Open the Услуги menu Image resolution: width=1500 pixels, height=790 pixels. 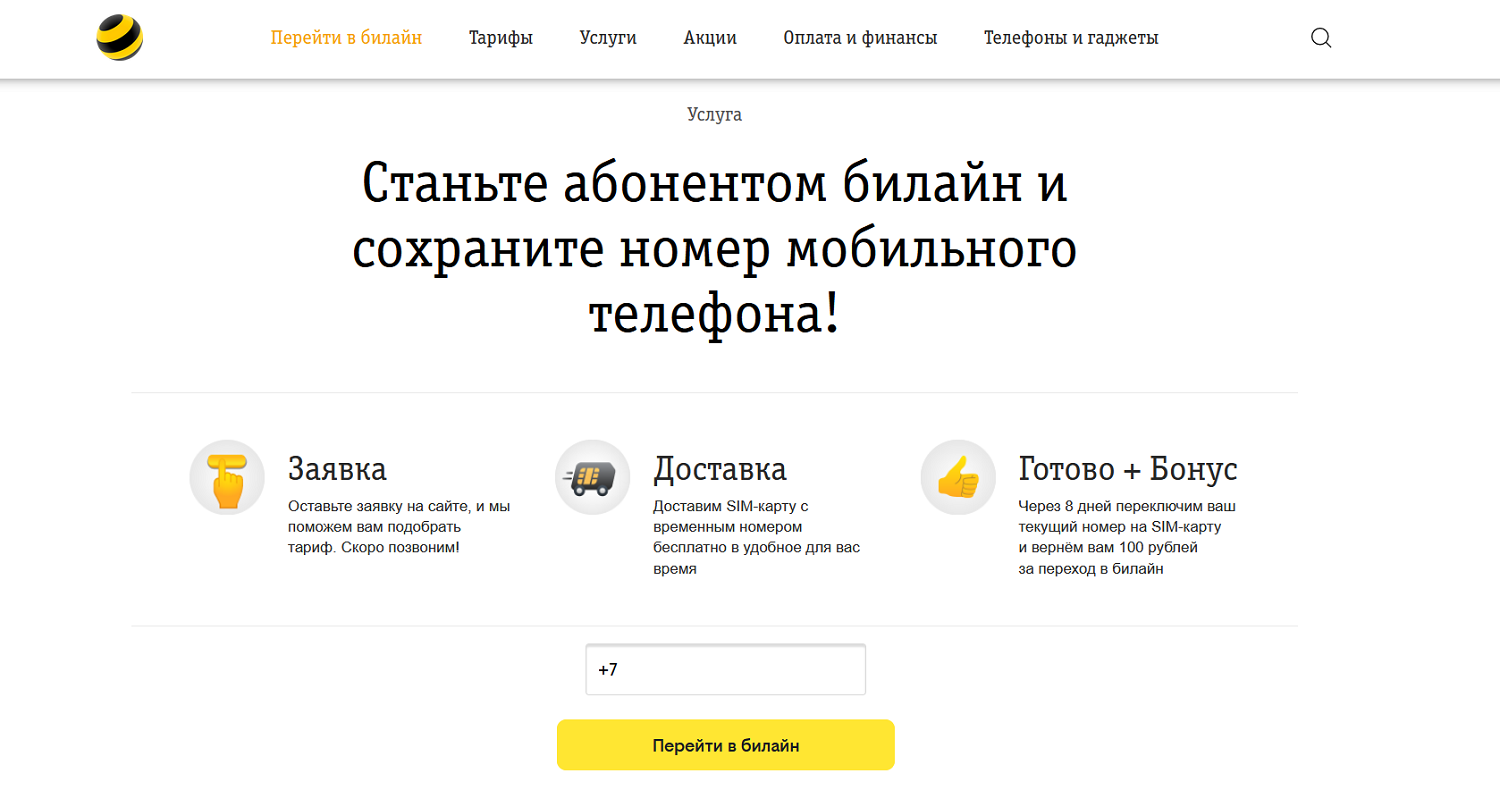tap(608, 38)
